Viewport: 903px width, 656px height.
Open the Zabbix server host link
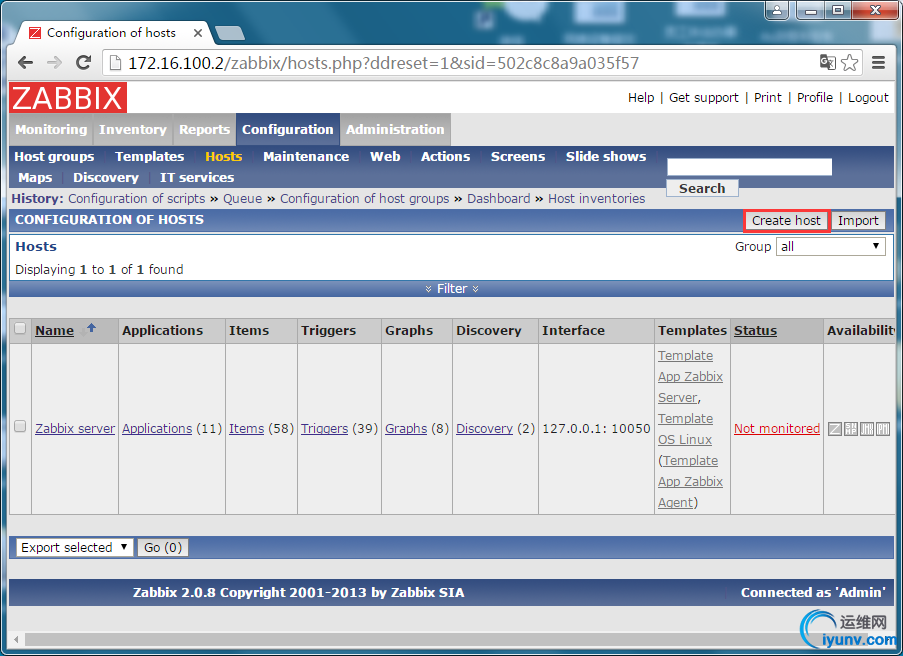75,429
